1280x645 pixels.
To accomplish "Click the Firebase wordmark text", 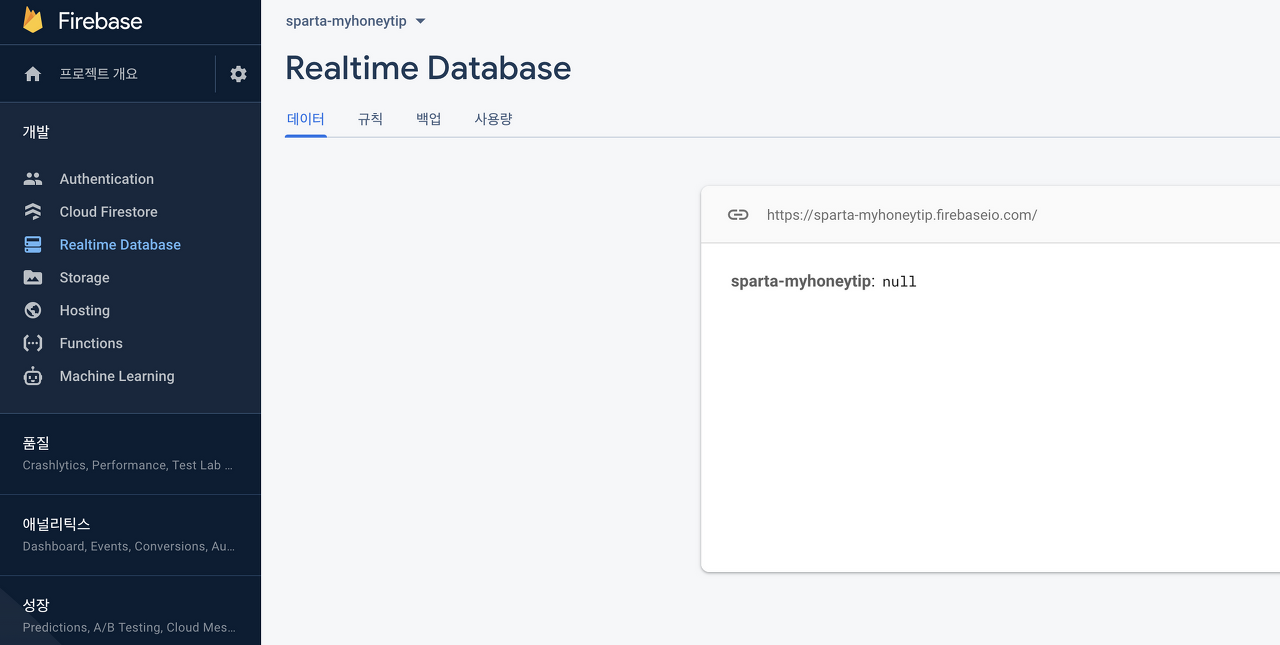I will tap(100, 21).
